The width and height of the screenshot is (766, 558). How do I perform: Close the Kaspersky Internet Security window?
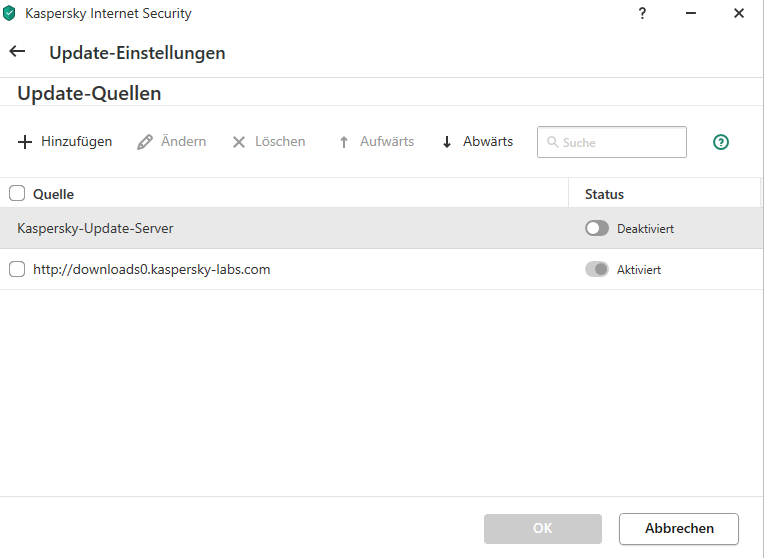tap(739, 13)
